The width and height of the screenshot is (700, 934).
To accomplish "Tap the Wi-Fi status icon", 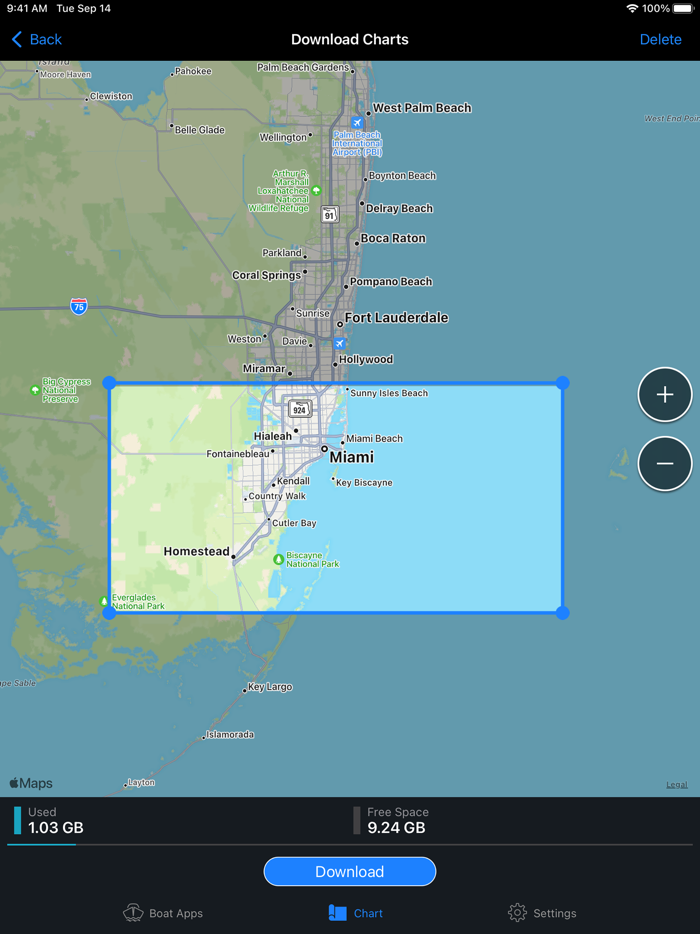I will point(632,8).
